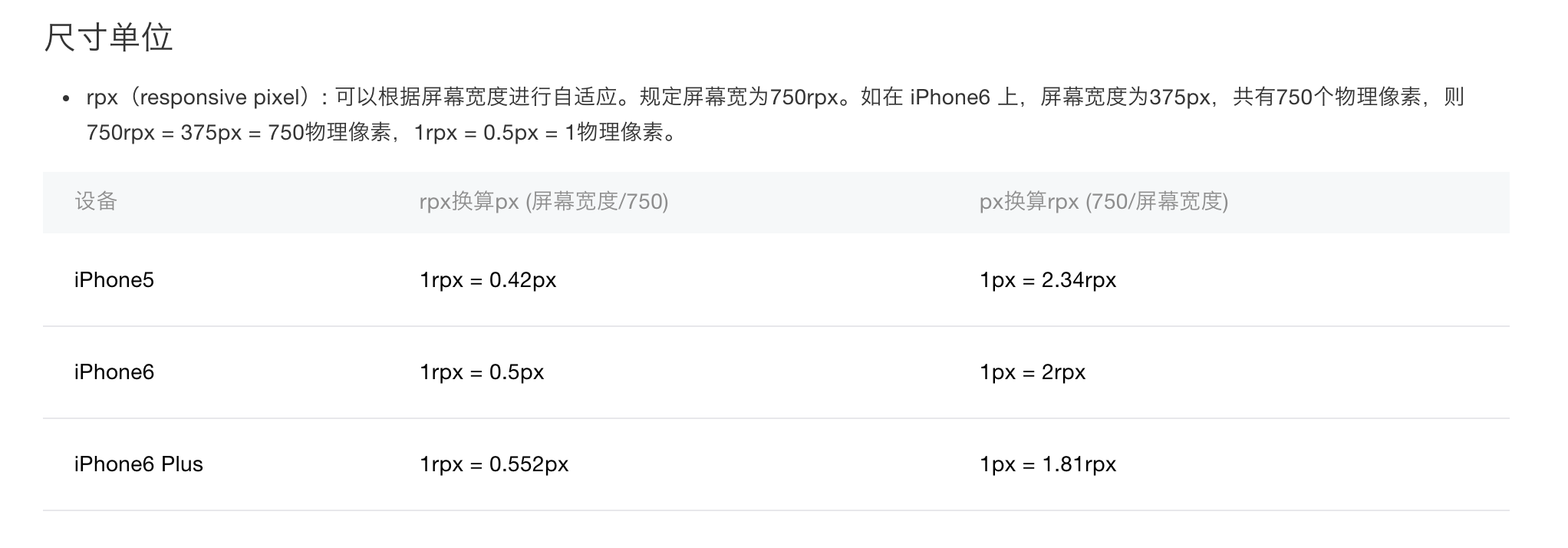Image resolution: width=1568 pixels, height=548 pixels.
Task: Select the iPhone6 device cell
Action: tap(114, 372)
